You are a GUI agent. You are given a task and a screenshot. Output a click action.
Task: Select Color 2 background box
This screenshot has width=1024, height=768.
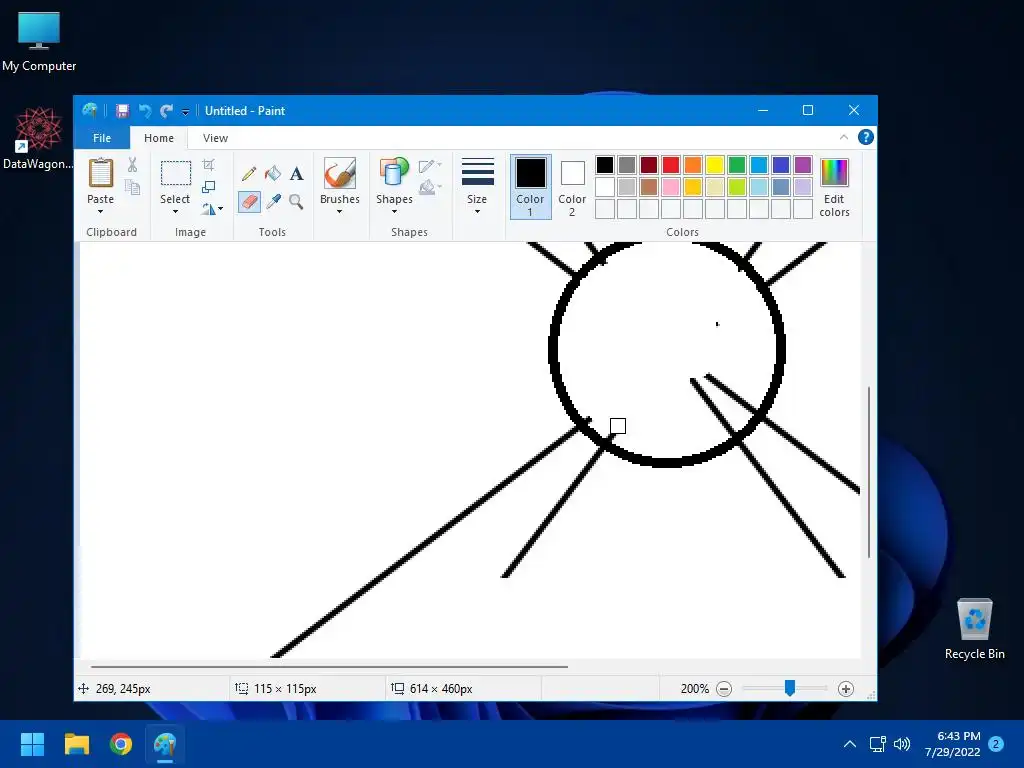572,187
